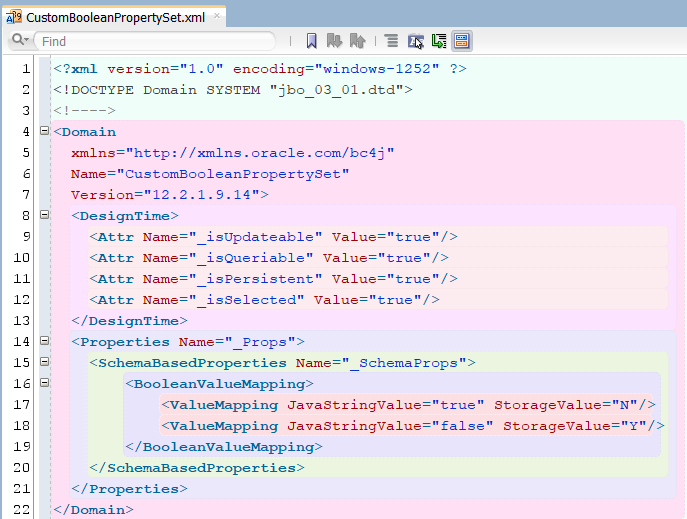This screenshot has height=519, width=687.
Task: Click the encoding="windows-1252" text
Action: (x=336, y=69)
